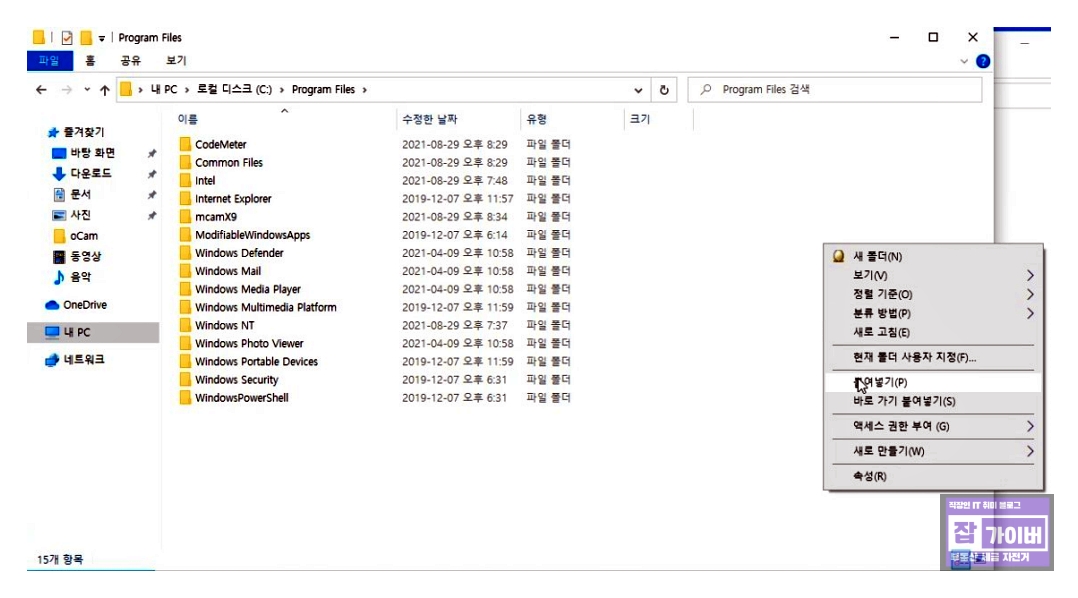Click the Back navigation arrow
1078x598 pixels.
click(x=41, y=89)
